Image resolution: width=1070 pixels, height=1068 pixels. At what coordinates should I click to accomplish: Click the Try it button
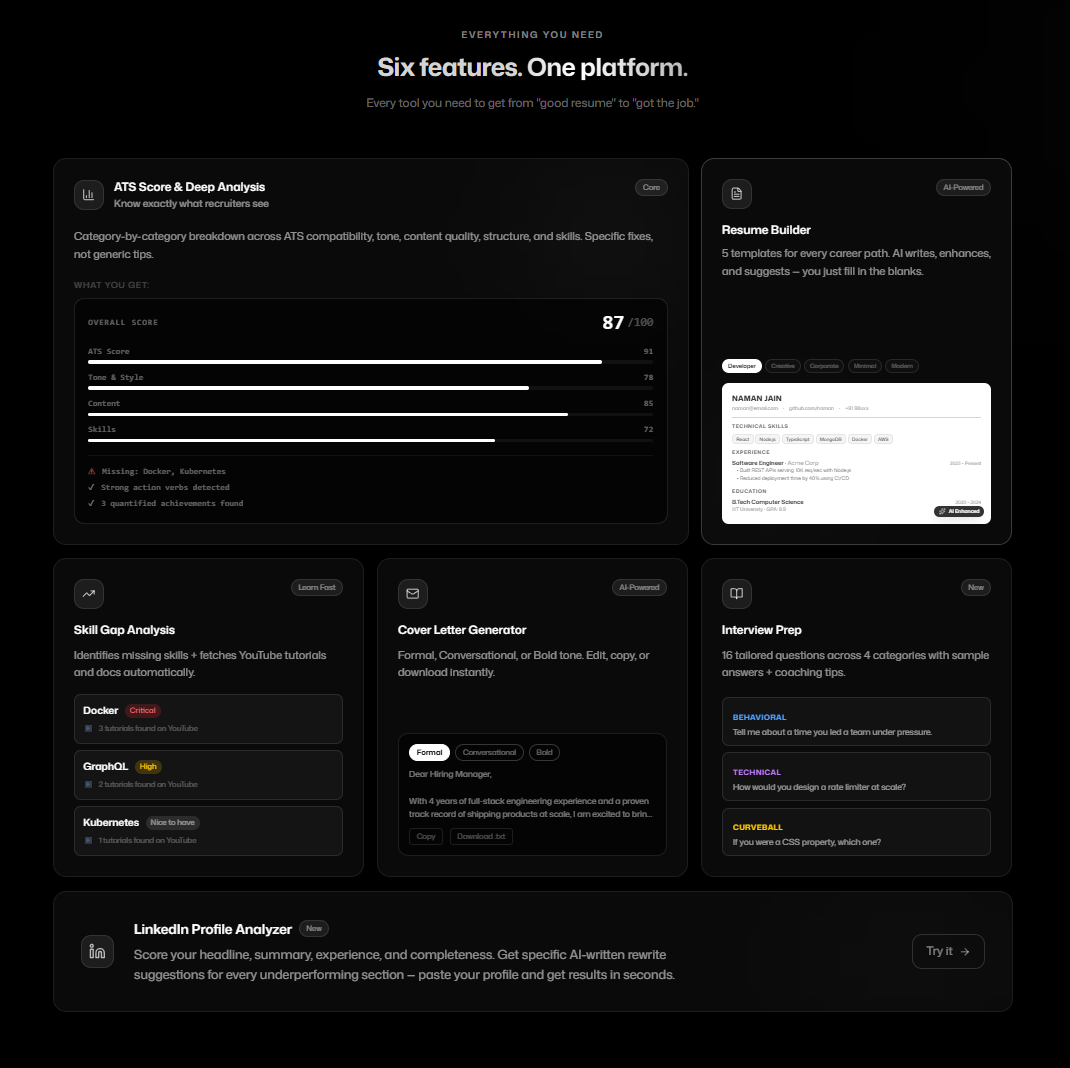click(948, 951)
